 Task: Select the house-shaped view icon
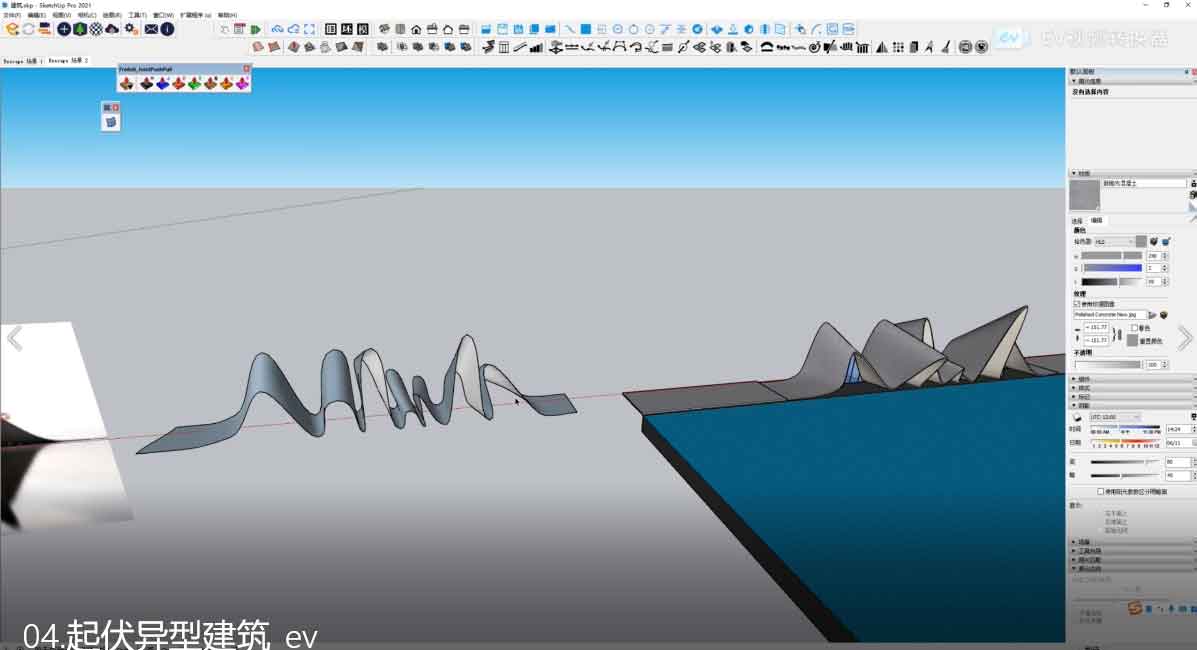(416, 30)
